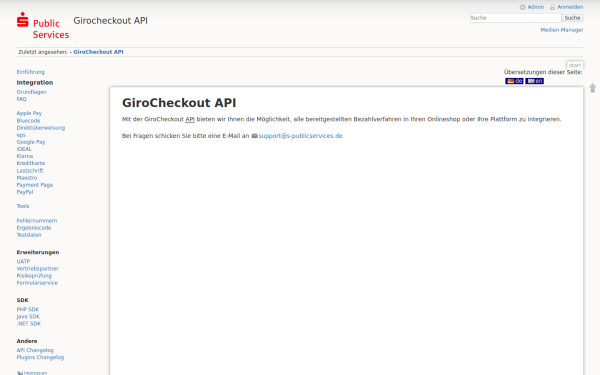The image size is (600, 375).
Task: Open the Admin link
Action: (x=535, y=7)
